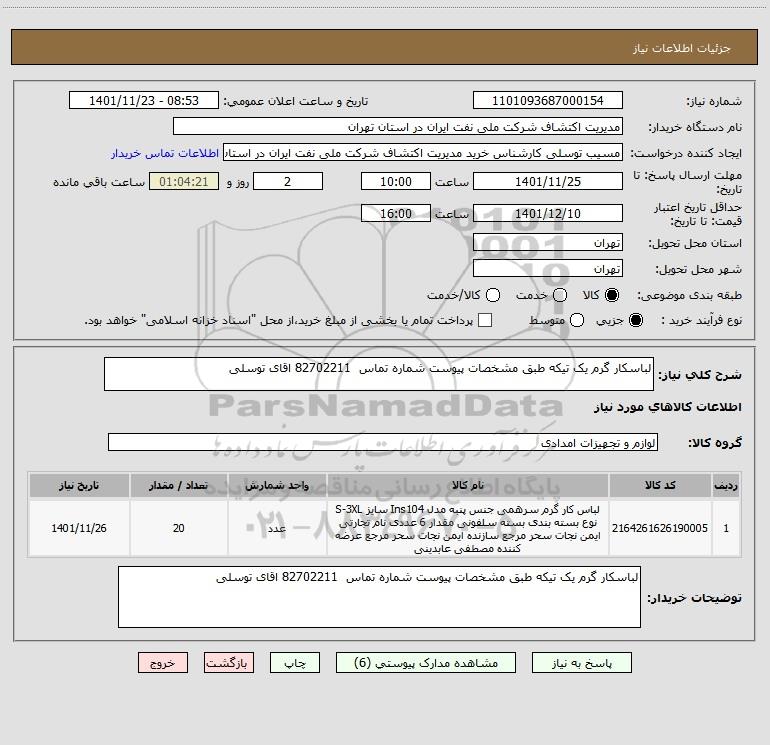
Task: Click the چاپ print button
Action: click(x=295, y=663)
